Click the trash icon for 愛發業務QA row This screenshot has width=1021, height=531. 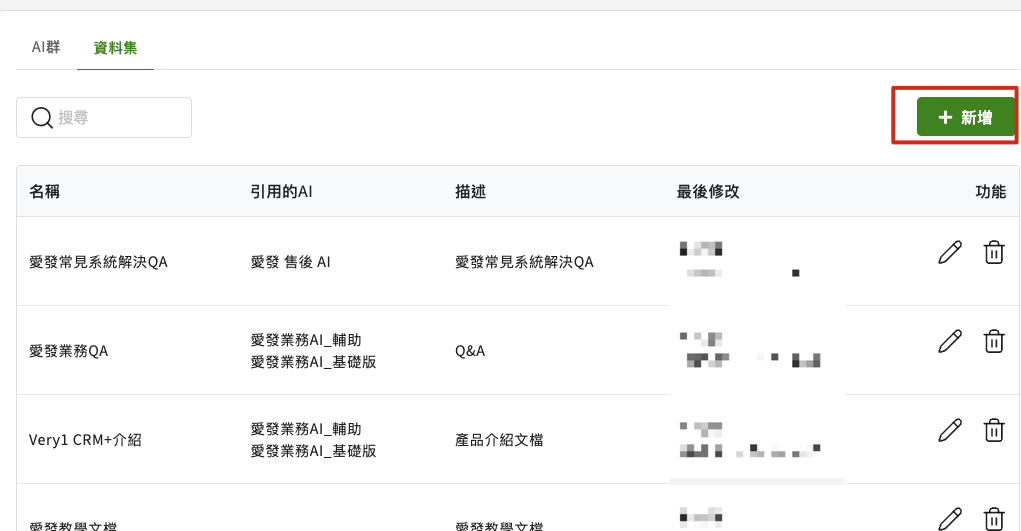click(x=994, y=341)
